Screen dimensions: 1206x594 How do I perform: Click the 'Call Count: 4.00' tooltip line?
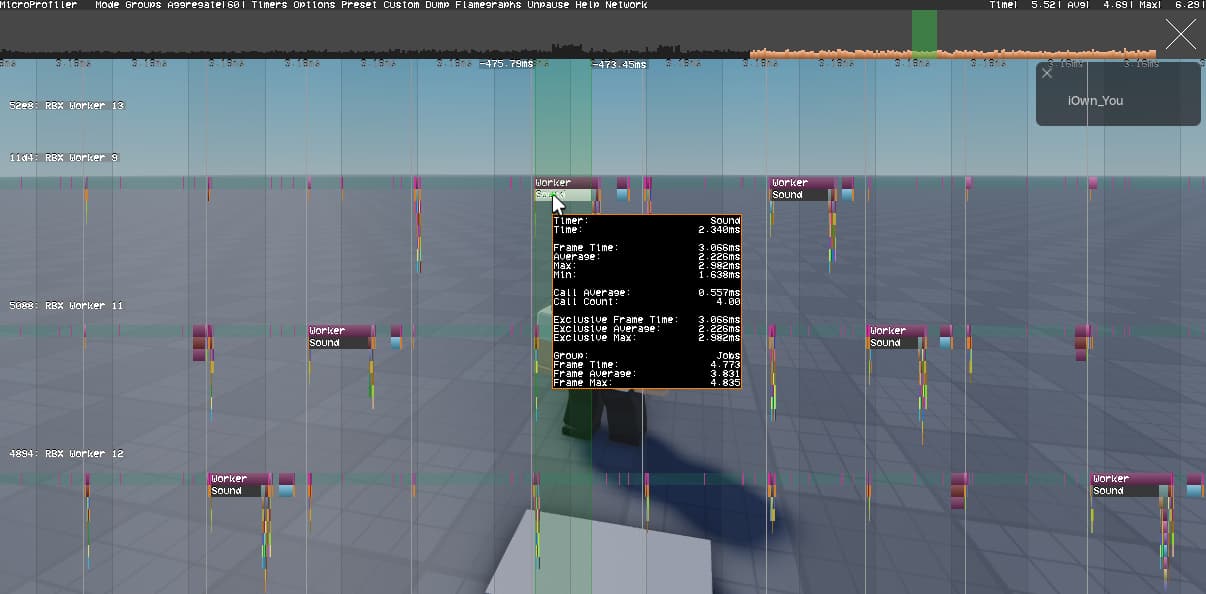646,302
